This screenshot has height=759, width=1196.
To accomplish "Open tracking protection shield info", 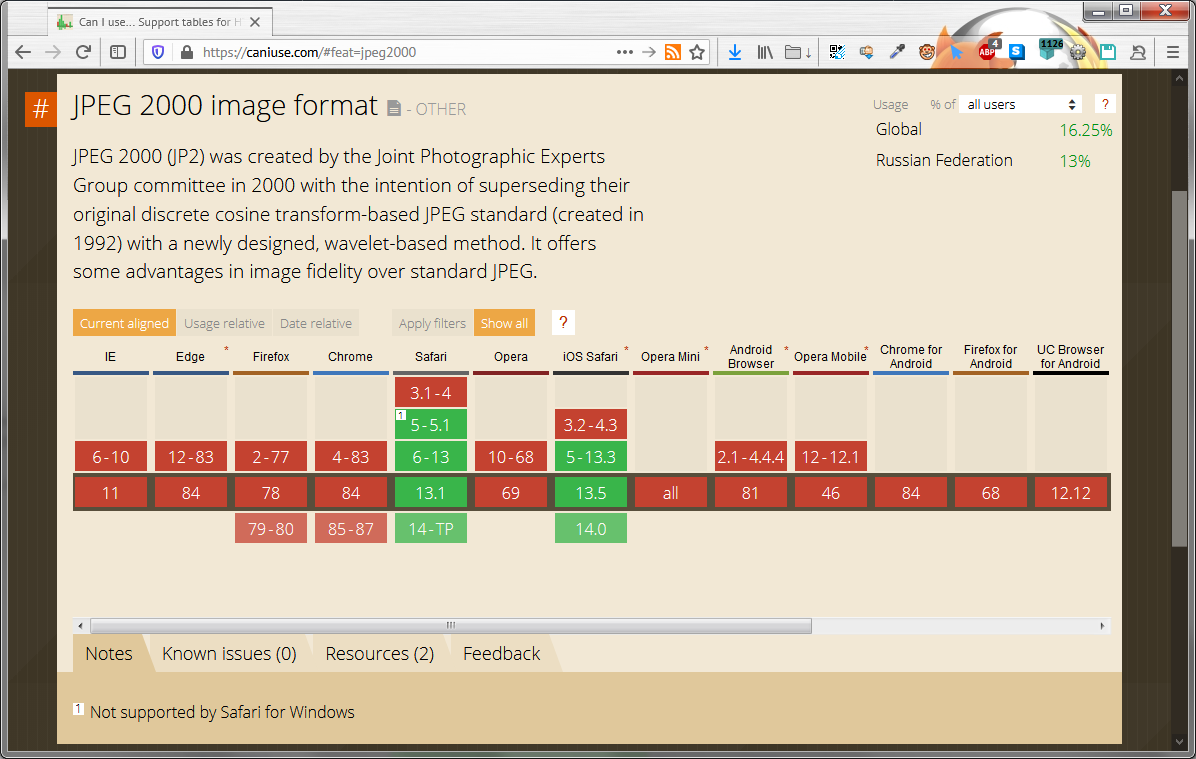I will 158,52.
